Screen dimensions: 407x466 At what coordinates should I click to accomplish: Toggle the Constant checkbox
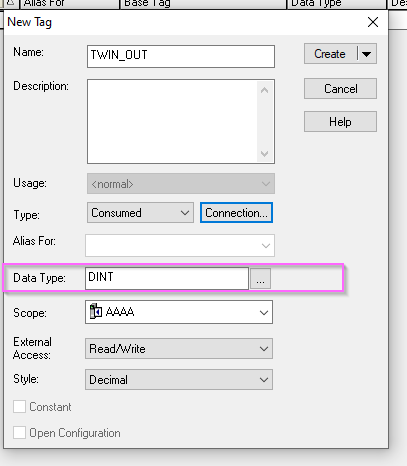pyautogui.click(x=19, y=407)
